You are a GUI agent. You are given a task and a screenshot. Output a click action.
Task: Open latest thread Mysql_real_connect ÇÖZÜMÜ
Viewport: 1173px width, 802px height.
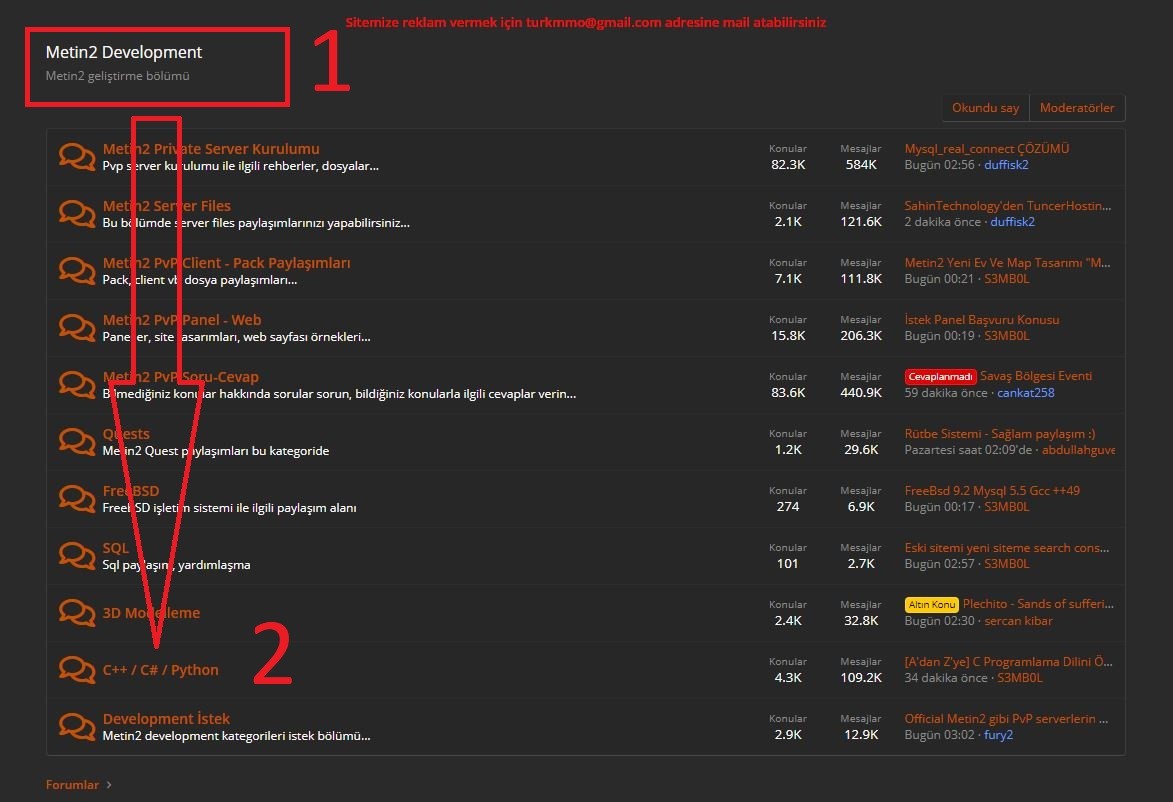[987, 149]
